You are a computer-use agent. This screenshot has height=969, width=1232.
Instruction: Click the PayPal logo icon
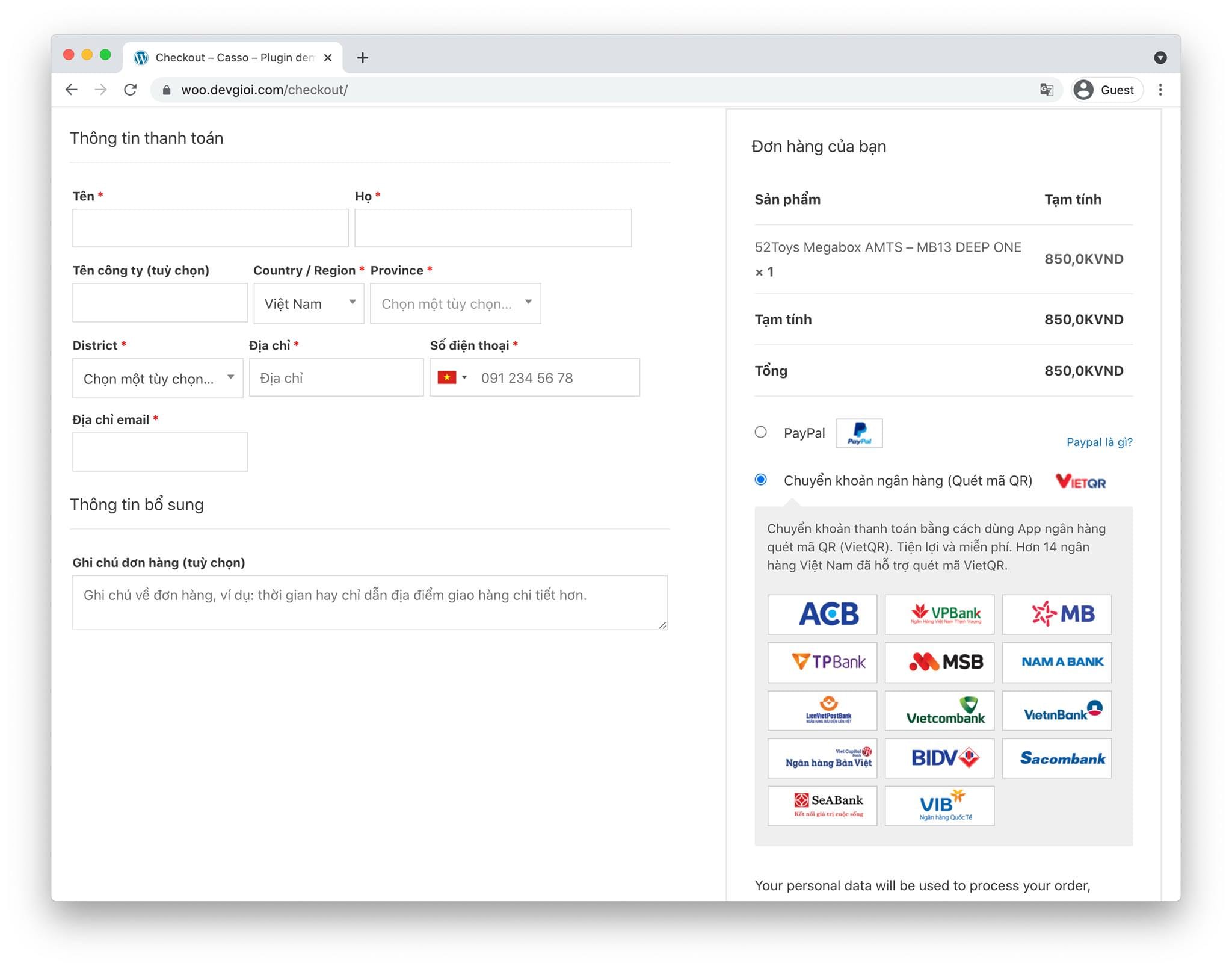(859, 433)
